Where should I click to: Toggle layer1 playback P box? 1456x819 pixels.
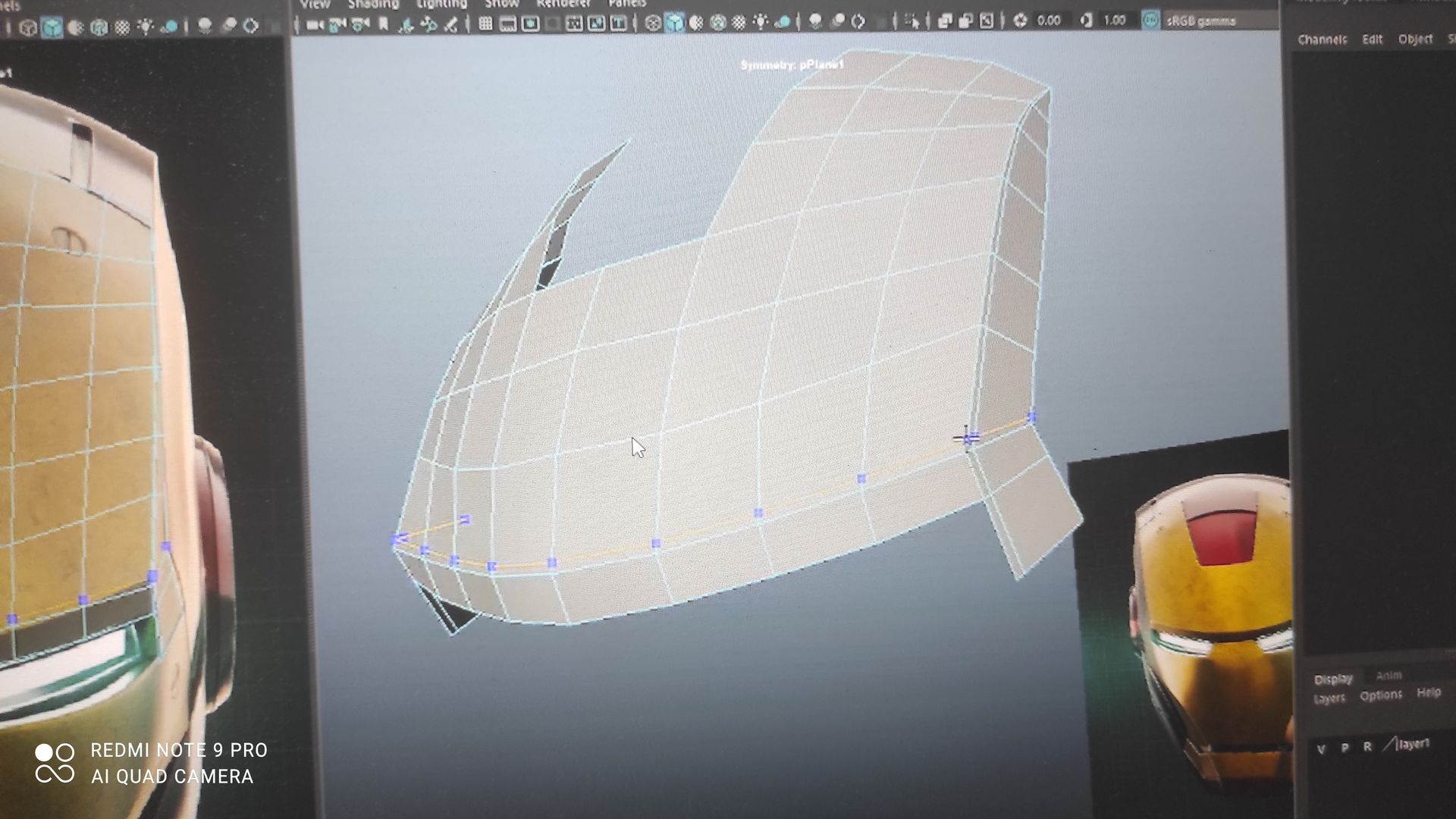1345,748
